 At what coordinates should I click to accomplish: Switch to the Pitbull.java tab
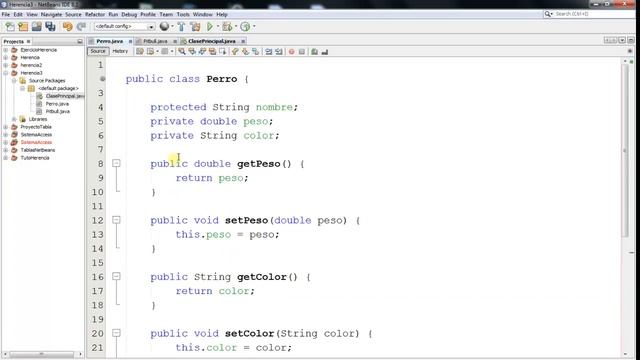point(155,41)
